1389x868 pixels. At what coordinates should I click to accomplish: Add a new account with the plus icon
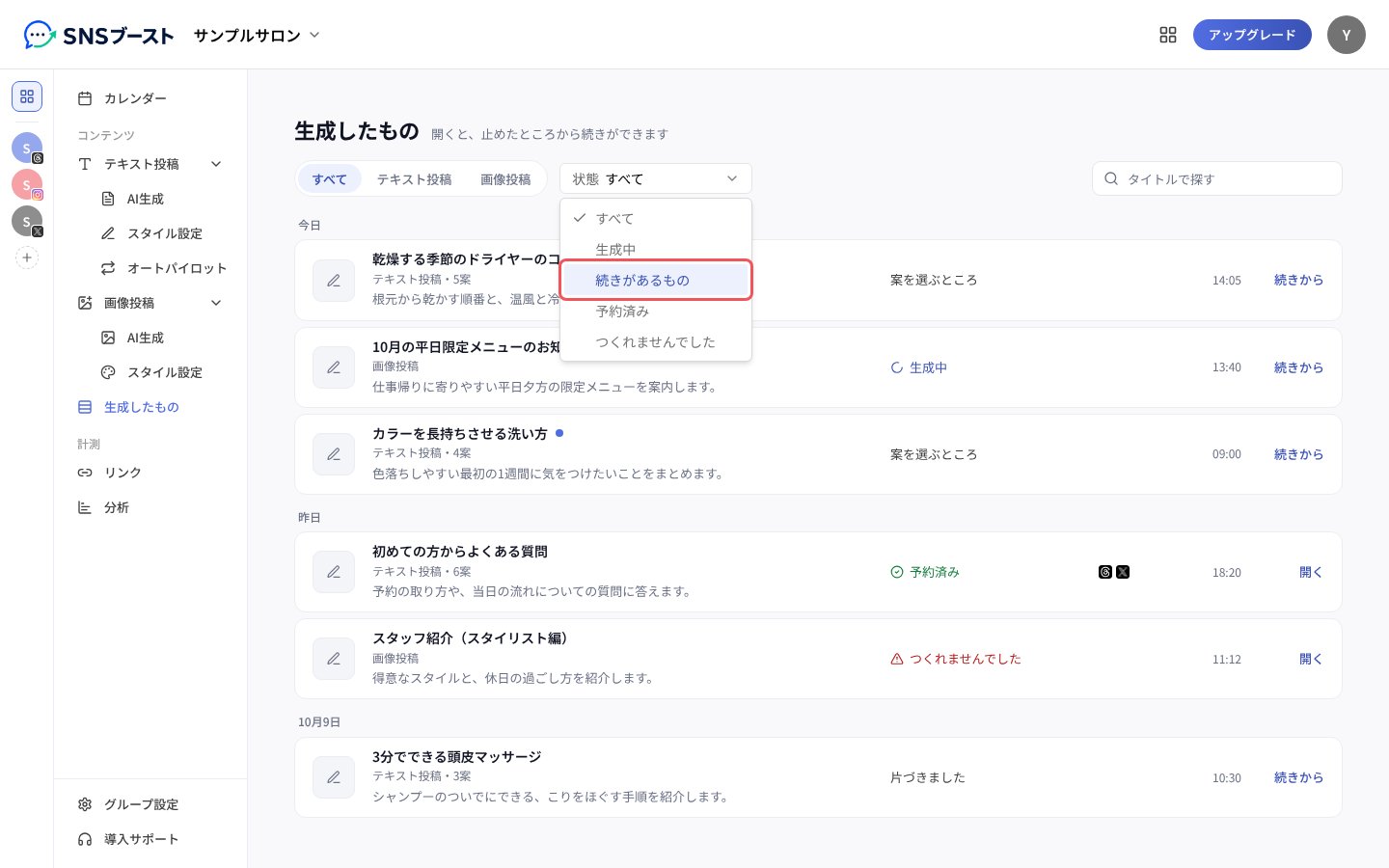point(27,258)
